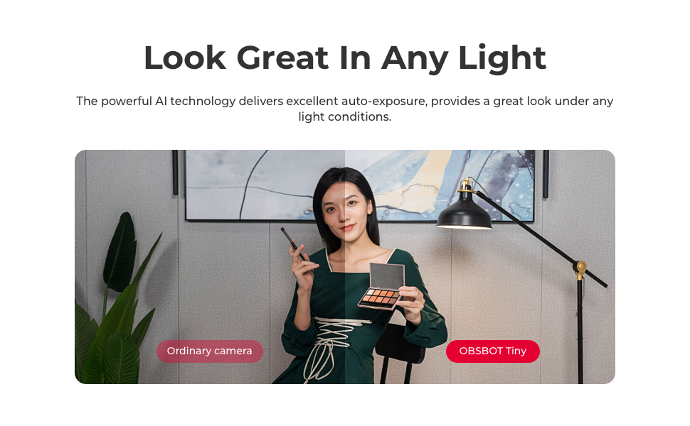This screenshot has height=426, width=690.
Task: Click the word "Light" in the heading
Action: pos(502,59)
